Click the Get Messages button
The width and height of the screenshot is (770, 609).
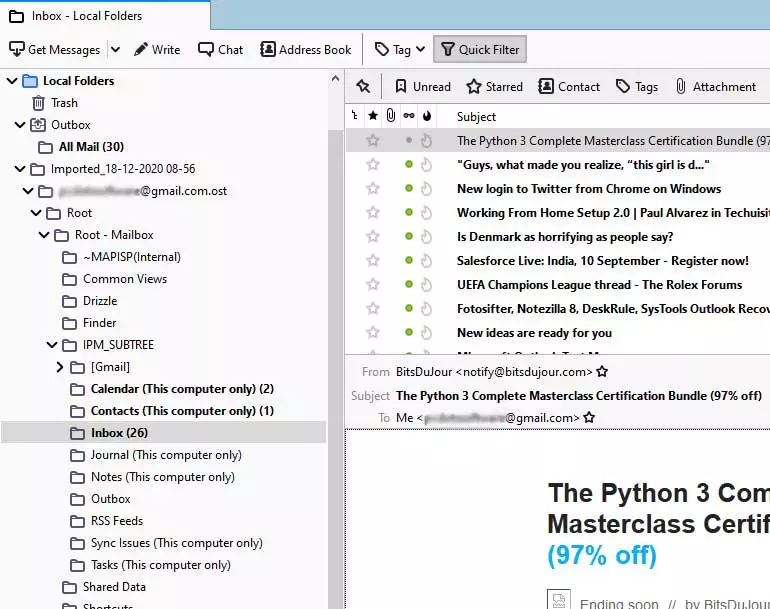(55, 50)
